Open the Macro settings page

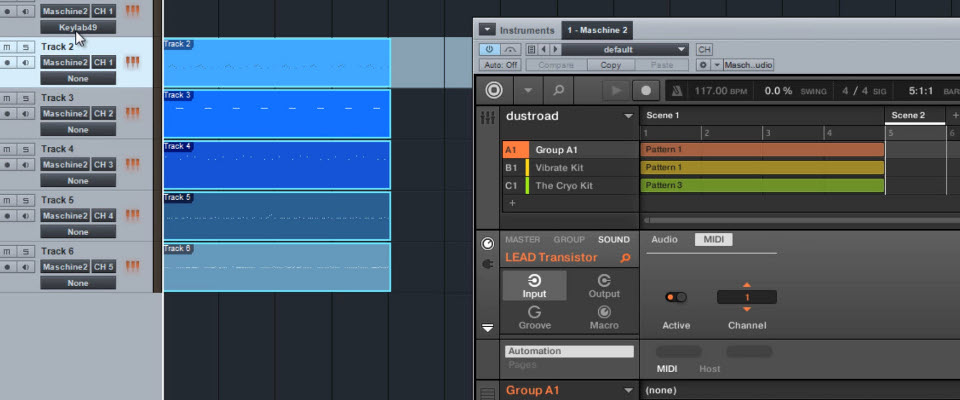(604, 318)
